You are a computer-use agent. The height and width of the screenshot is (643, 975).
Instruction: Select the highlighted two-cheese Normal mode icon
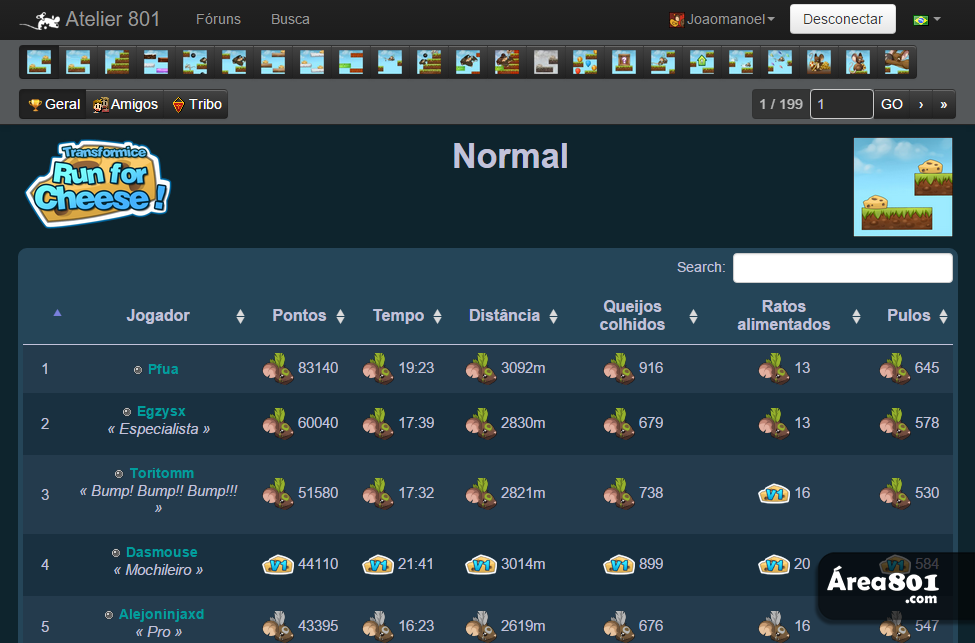click(39, 62)
